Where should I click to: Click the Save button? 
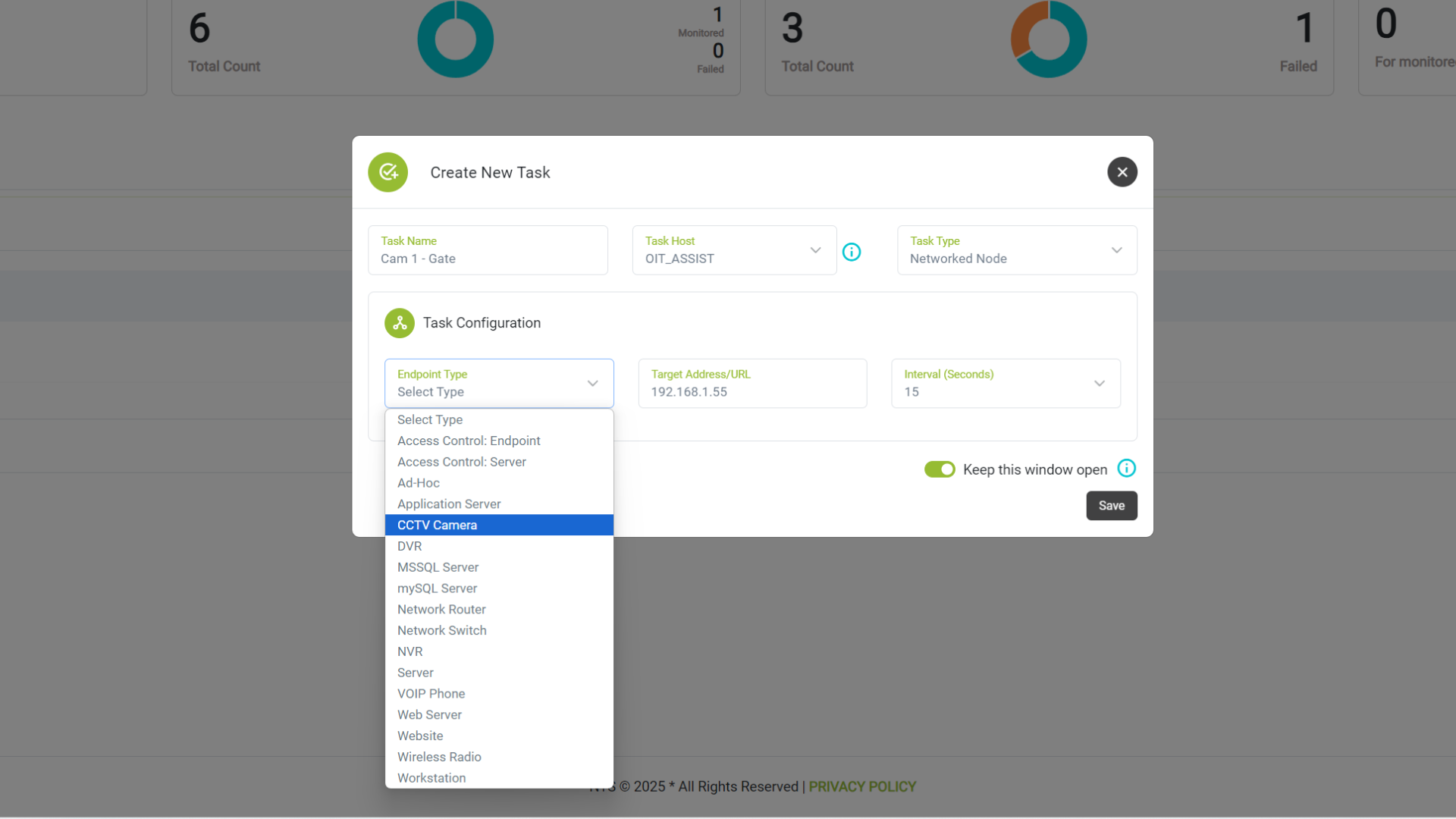coord(1111,505)
